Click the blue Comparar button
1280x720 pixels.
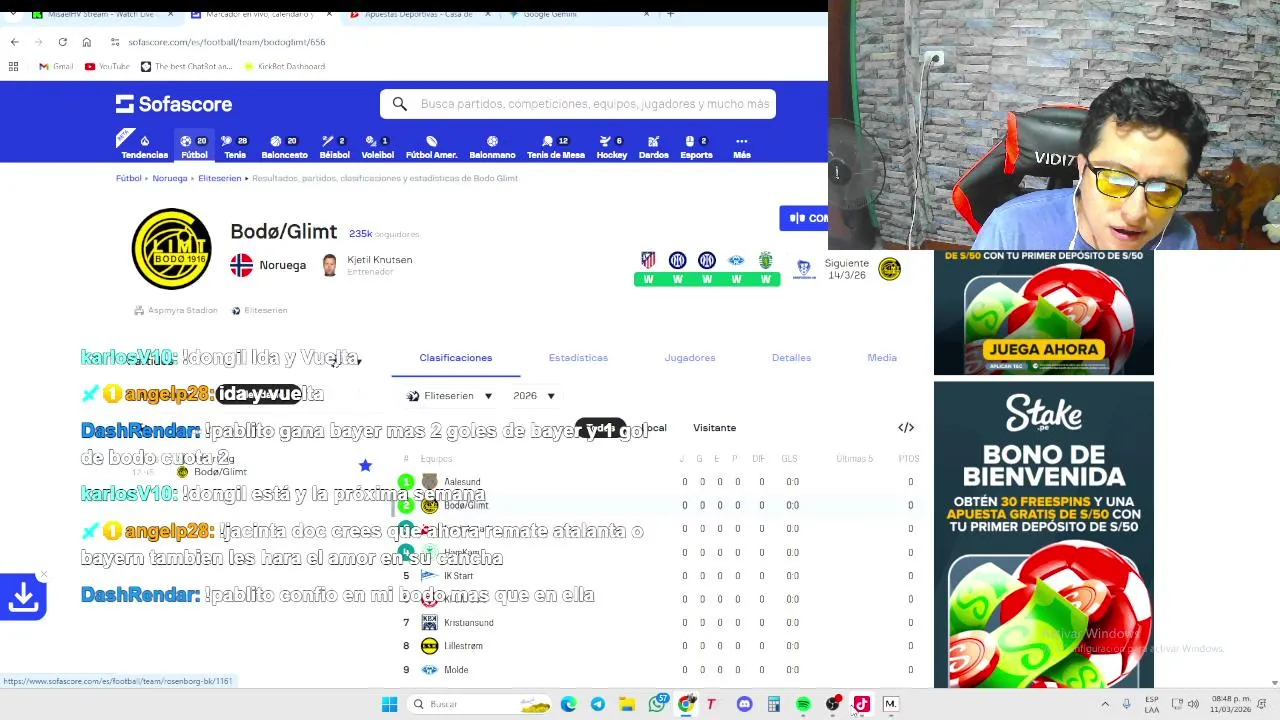pyautogui.click(x=804, y=218)
